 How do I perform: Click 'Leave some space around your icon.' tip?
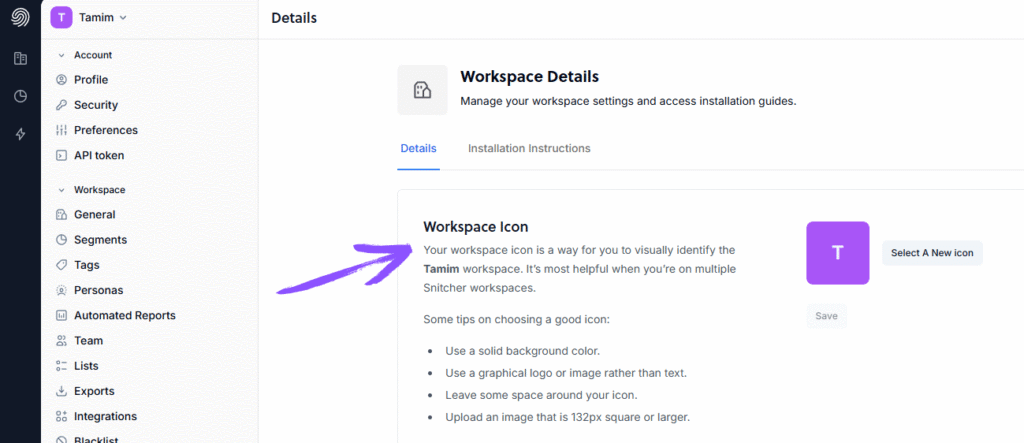click(x=540, y=395)
